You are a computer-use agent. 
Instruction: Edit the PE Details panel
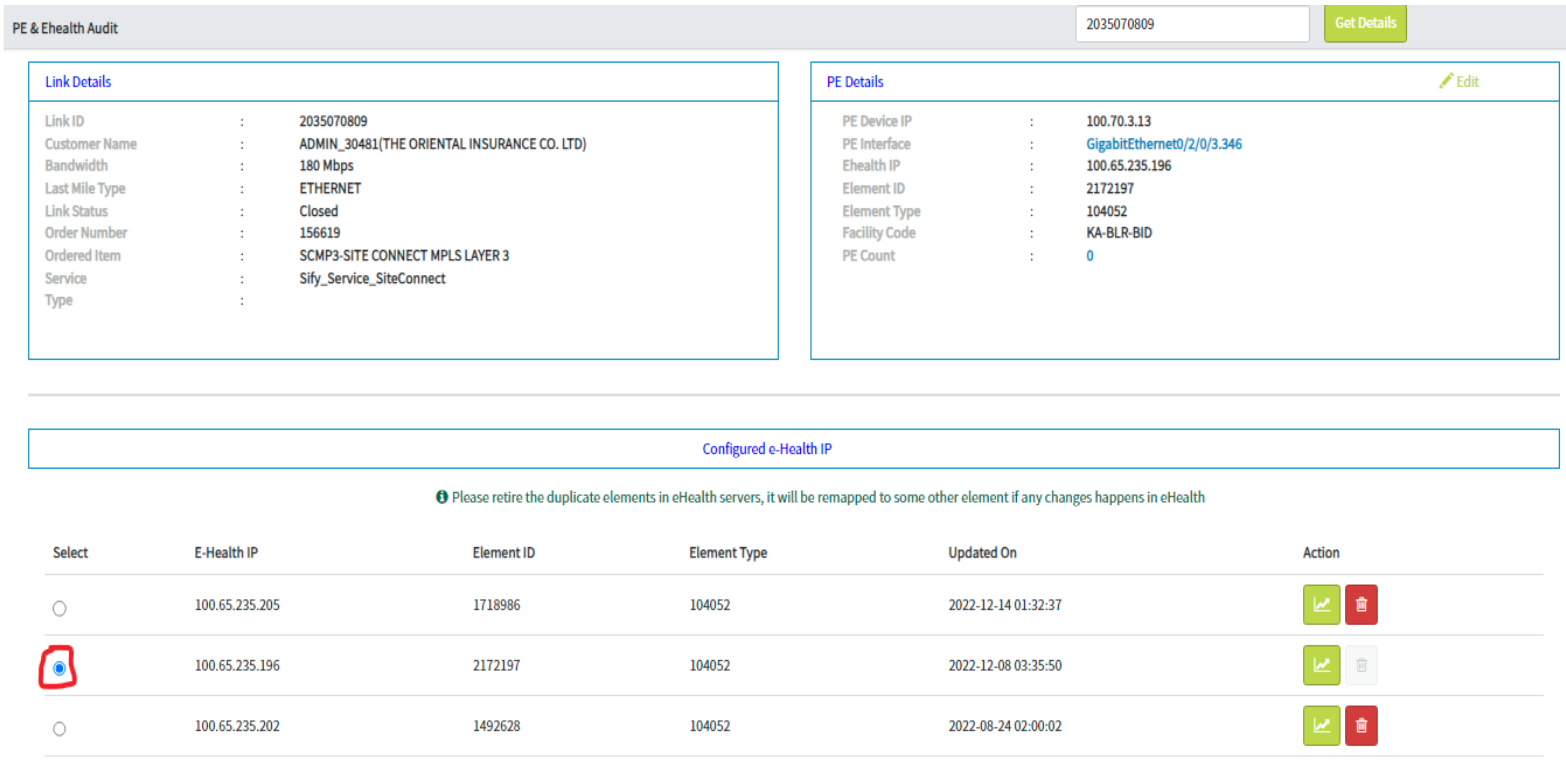point(1459,82)
